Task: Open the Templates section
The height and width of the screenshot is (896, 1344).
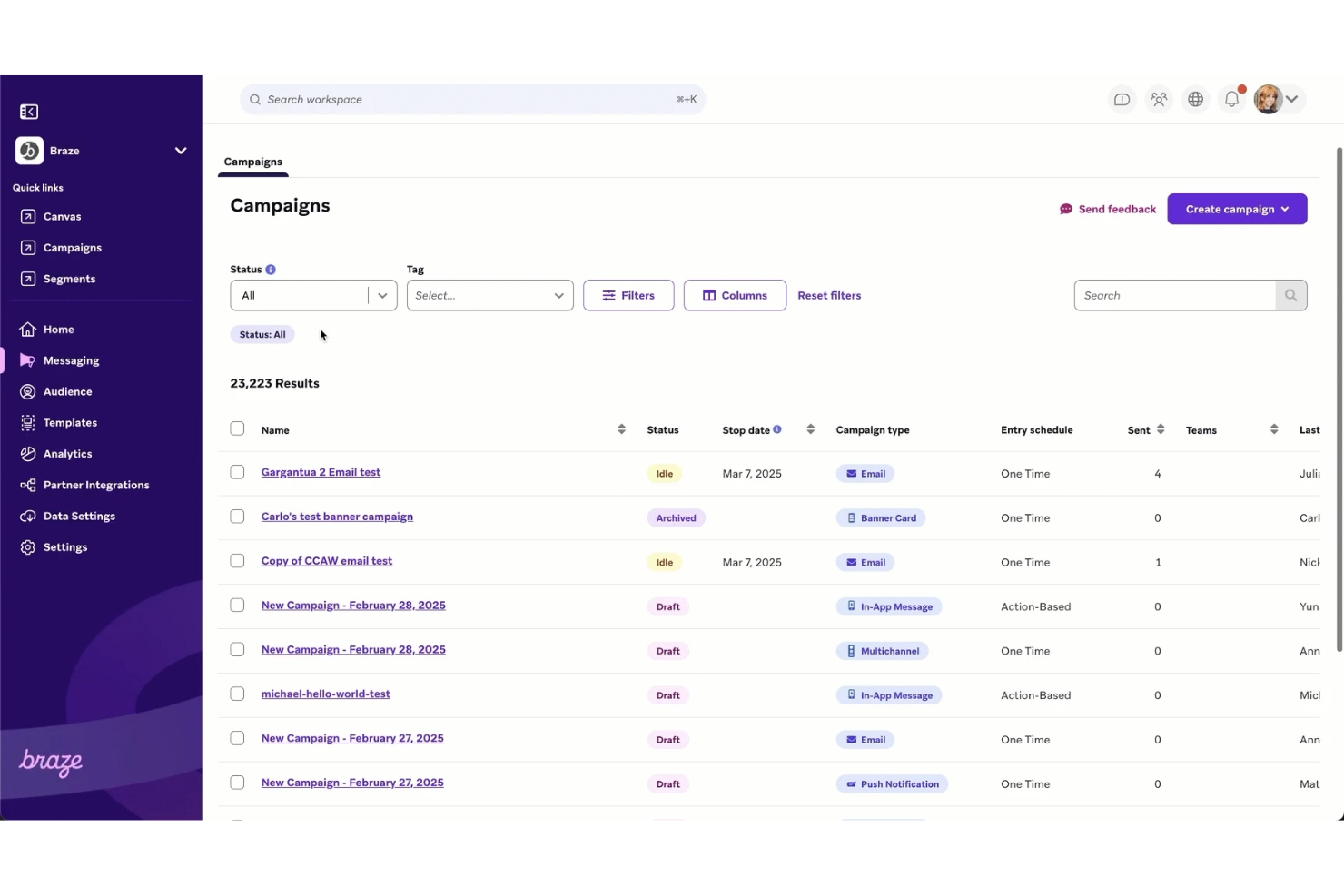Action: click(x=71, y=422)
